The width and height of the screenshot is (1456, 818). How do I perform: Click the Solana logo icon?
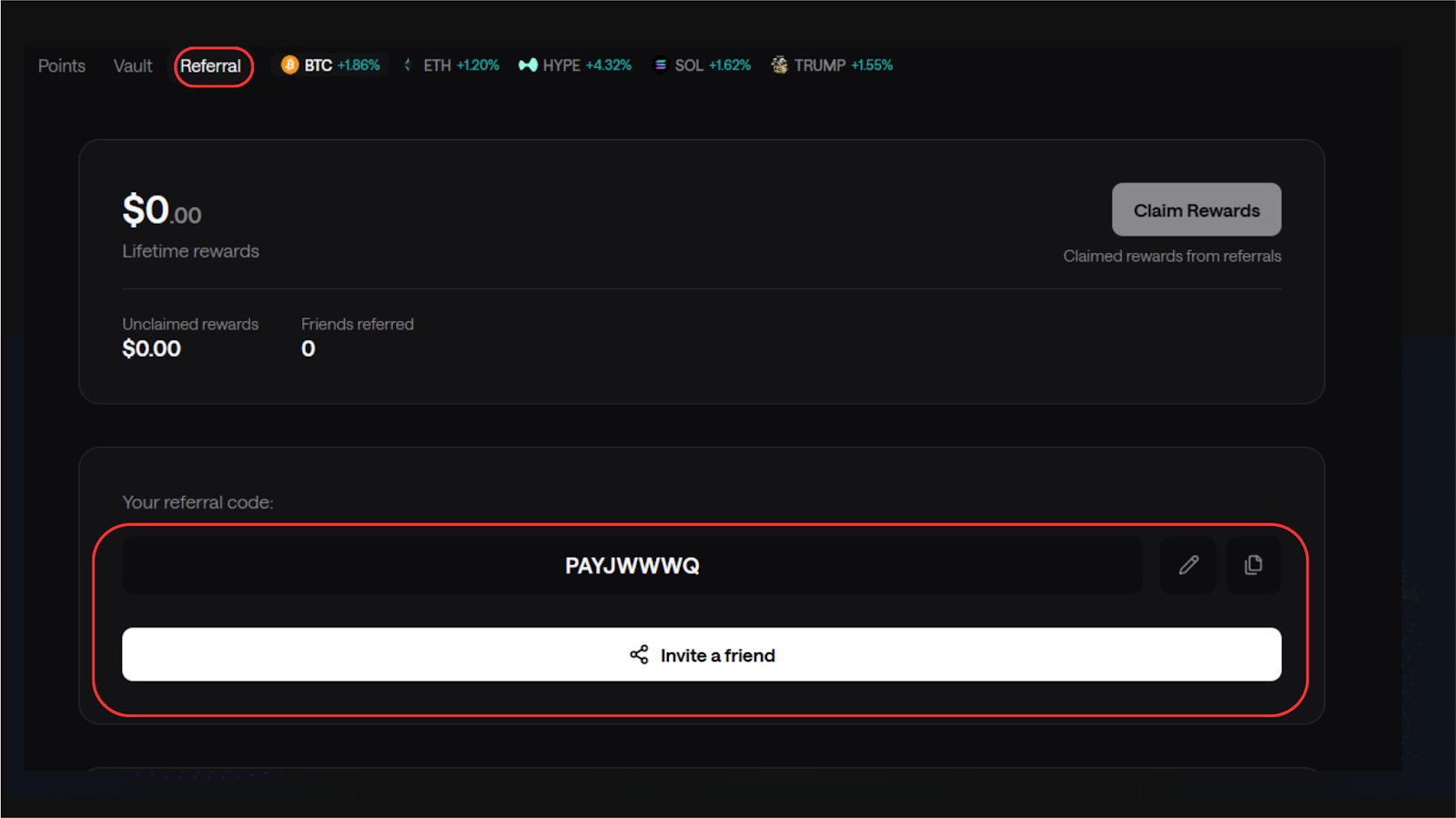click(661, 65)
